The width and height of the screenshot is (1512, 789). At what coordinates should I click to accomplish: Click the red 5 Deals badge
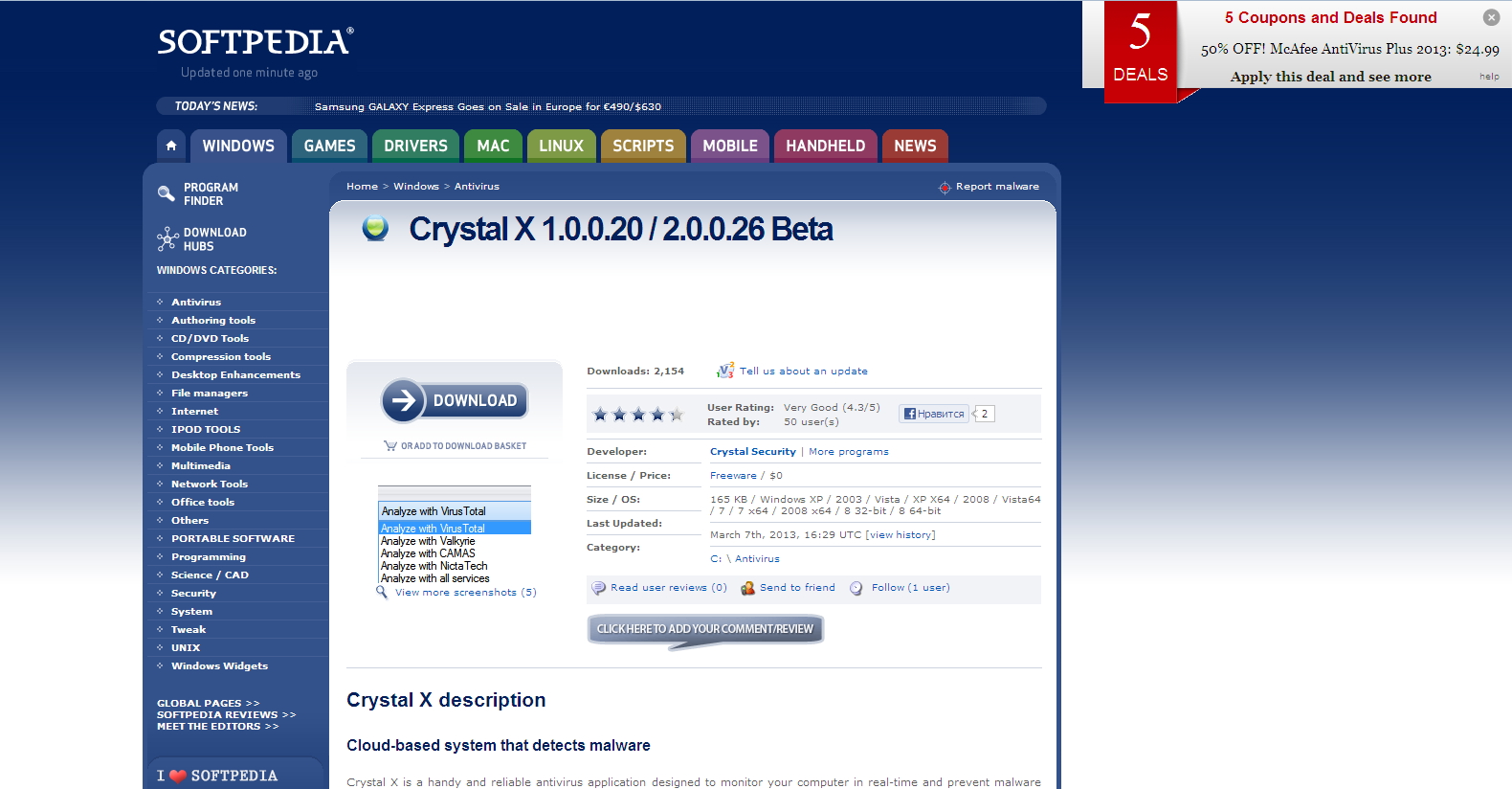pos(1140,52)
